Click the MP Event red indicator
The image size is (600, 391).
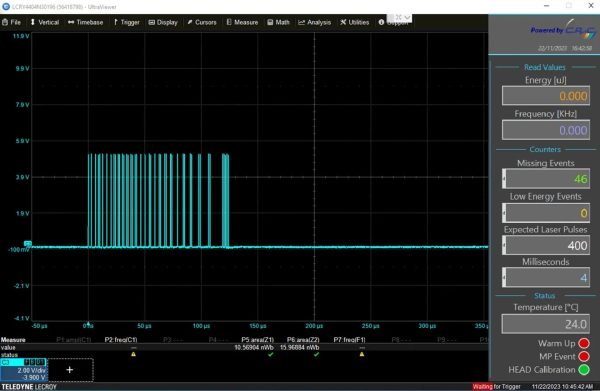tap(584, 357)
